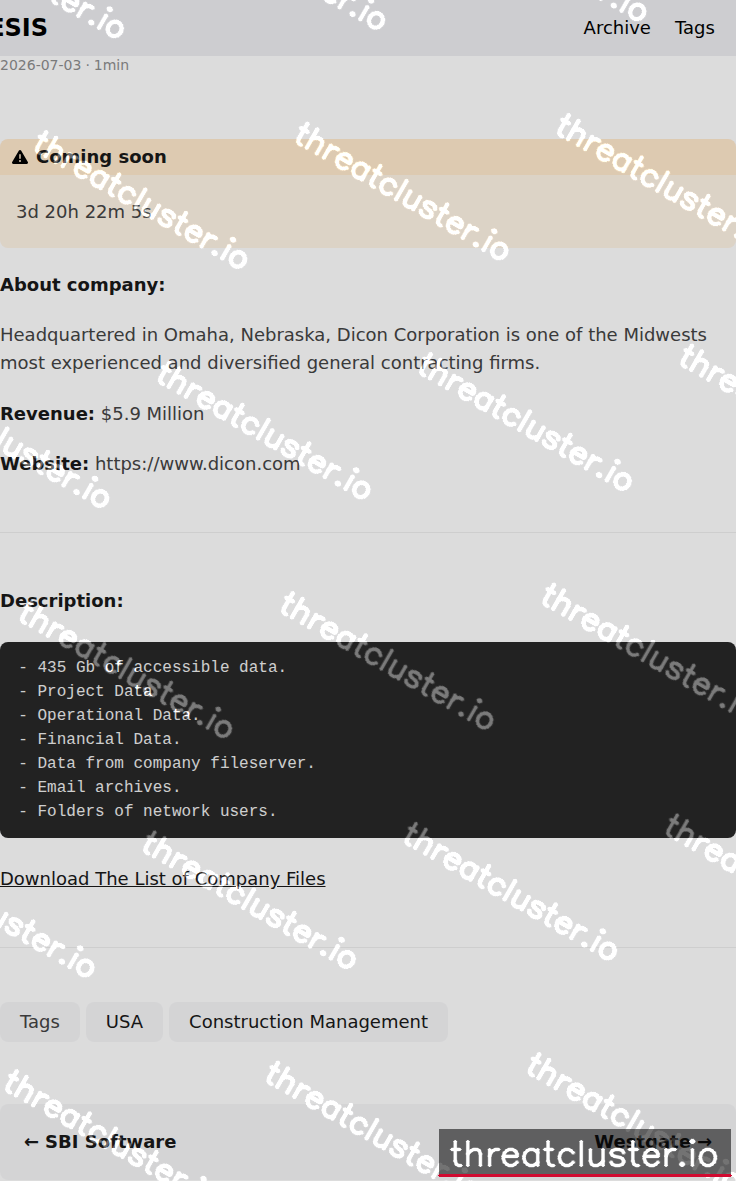The image size is (736, 1181).
Task: Click the warning triangle icon beside Coming soon
Action: 20,157
